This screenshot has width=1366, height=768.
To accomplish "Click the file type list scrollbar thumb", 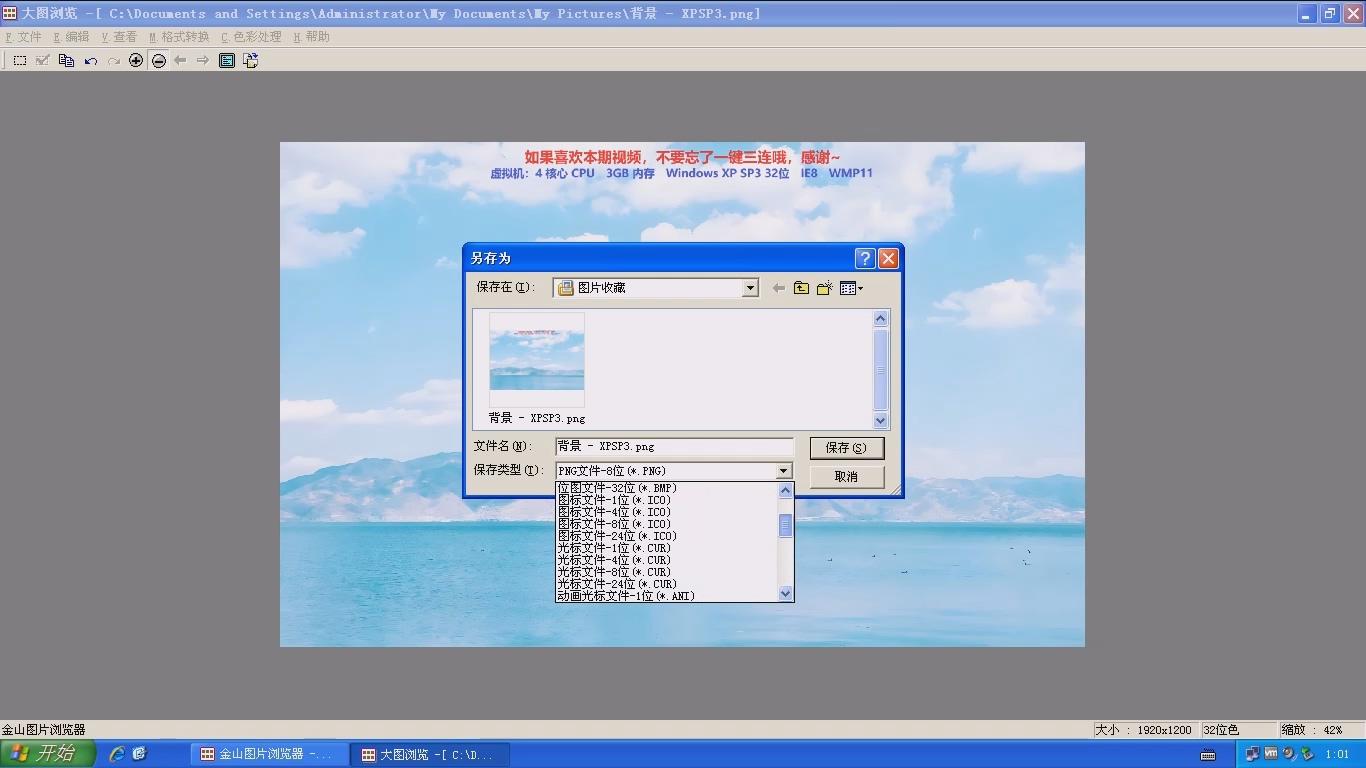I will 785,525.
